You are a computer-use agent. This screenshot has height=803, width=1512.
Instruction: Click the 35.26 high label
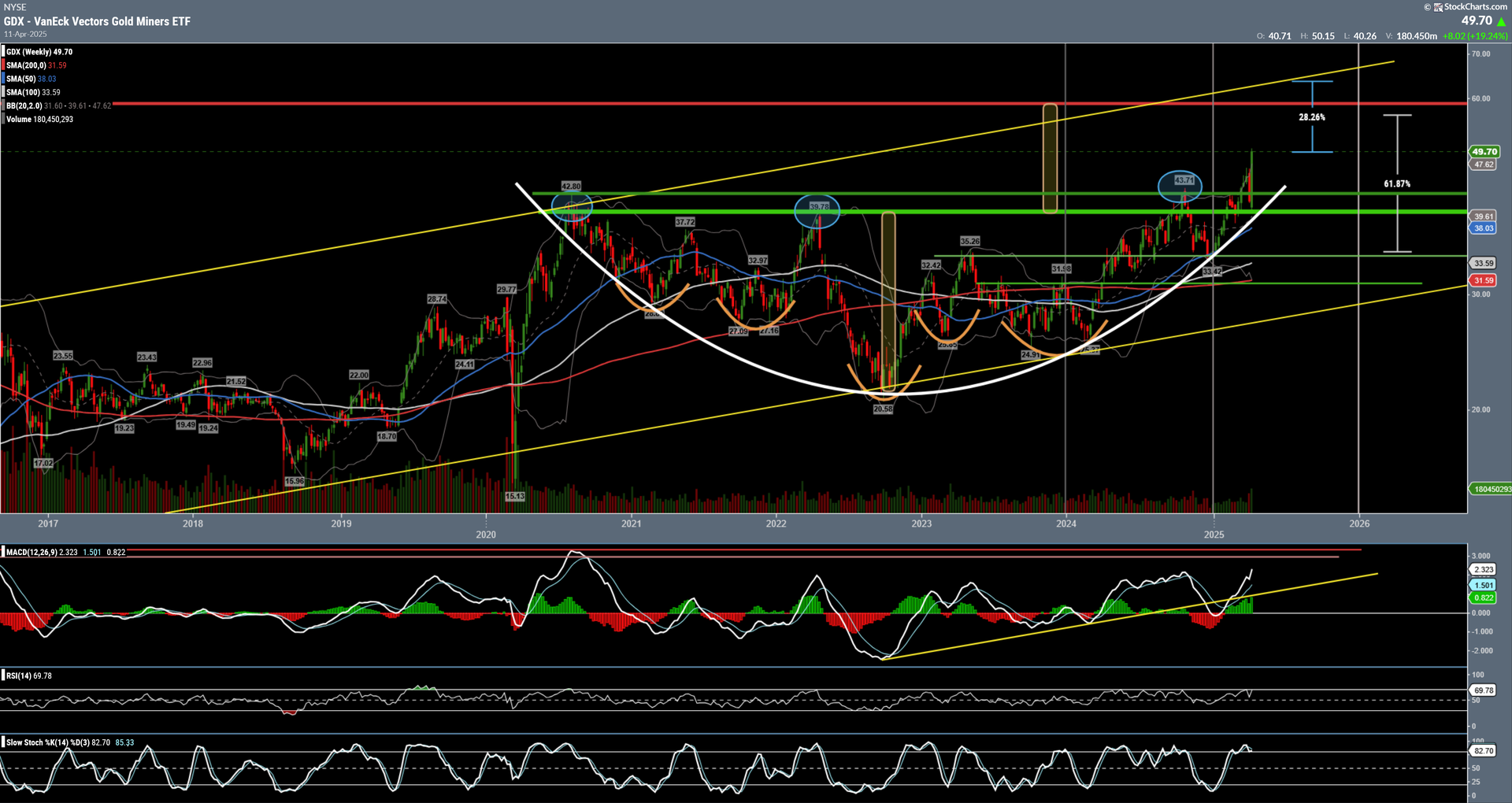pyautogui.click(x=970, y=242)
